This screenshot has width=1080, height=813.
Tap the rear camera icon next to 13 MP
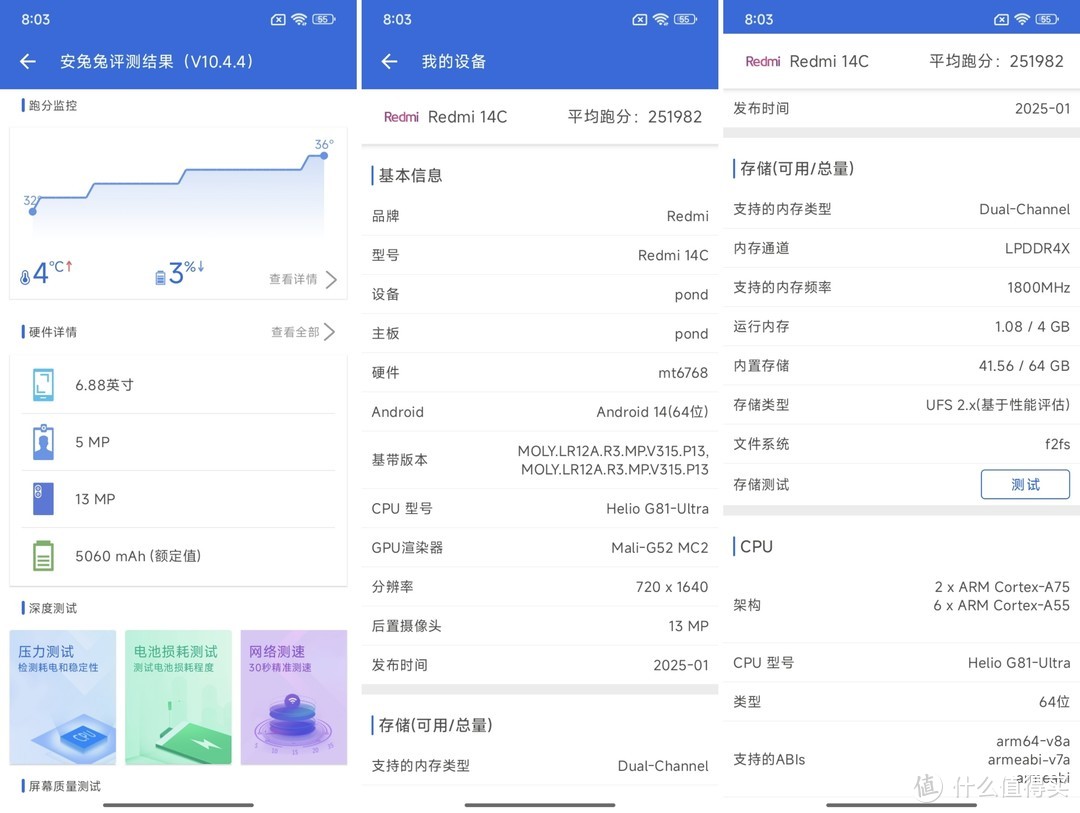[x=43, y=499]
